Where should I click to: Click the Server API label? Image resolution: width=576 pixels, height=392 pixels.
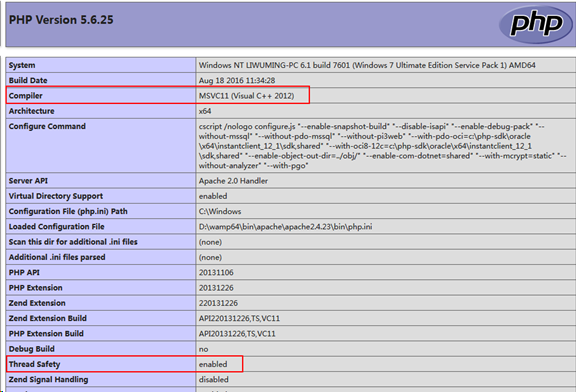(x=28, y=181)
